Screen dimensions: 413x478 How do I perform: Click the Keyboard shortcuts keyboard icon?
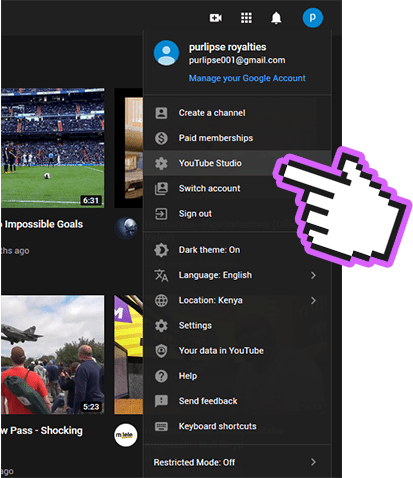coord(161,426)
